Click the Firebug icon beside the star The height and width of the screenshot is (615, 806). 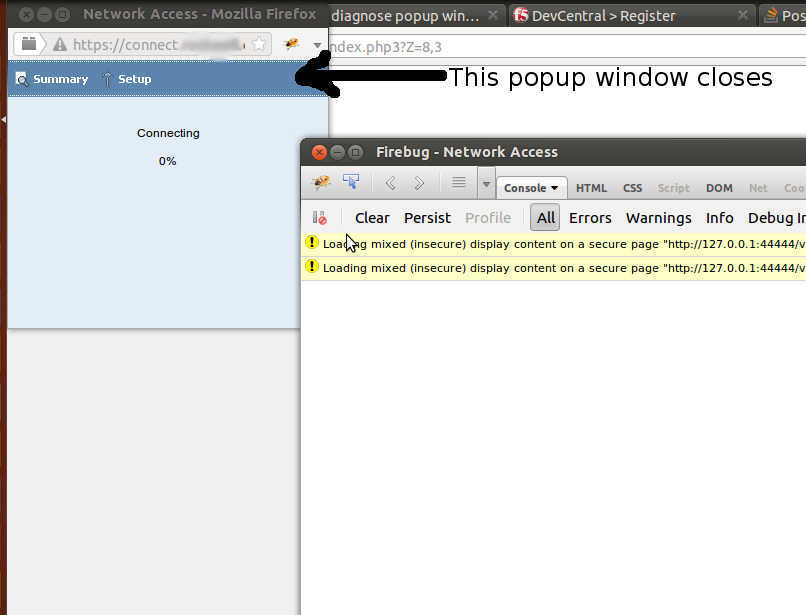(x=293, y=44)
